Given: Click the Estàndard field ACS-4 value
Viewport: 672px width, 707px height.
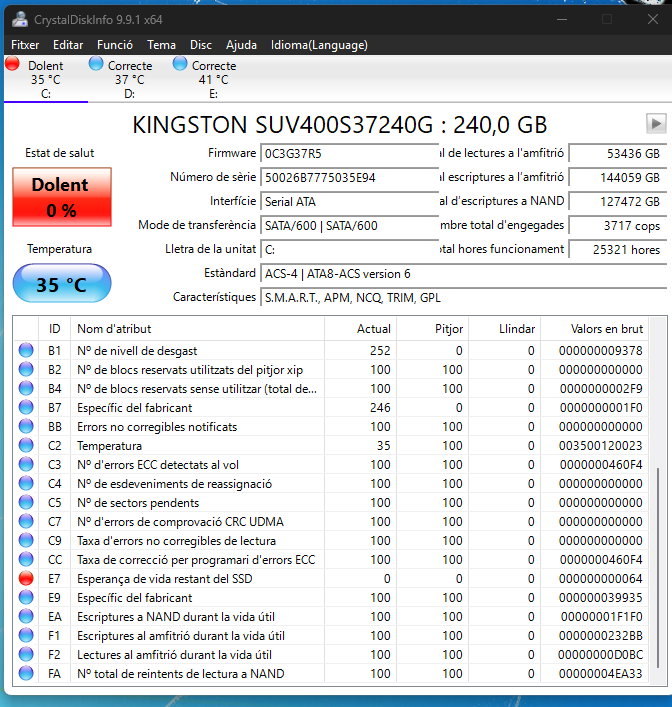Looking at the screenshot, I should pos(464,274).
